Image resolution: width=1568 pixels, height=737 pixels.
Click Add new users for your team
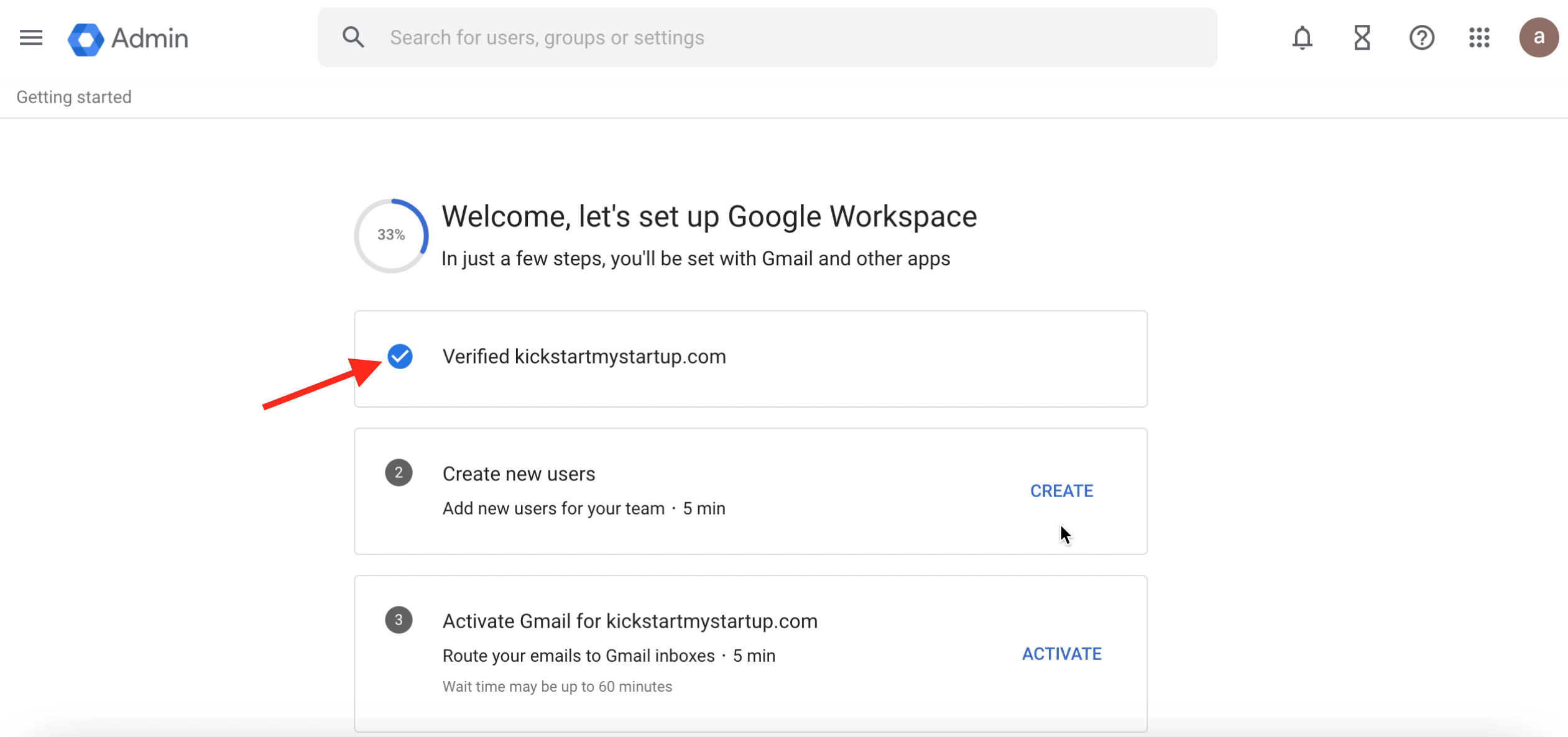pyautogui.click(x=553, y=508)
